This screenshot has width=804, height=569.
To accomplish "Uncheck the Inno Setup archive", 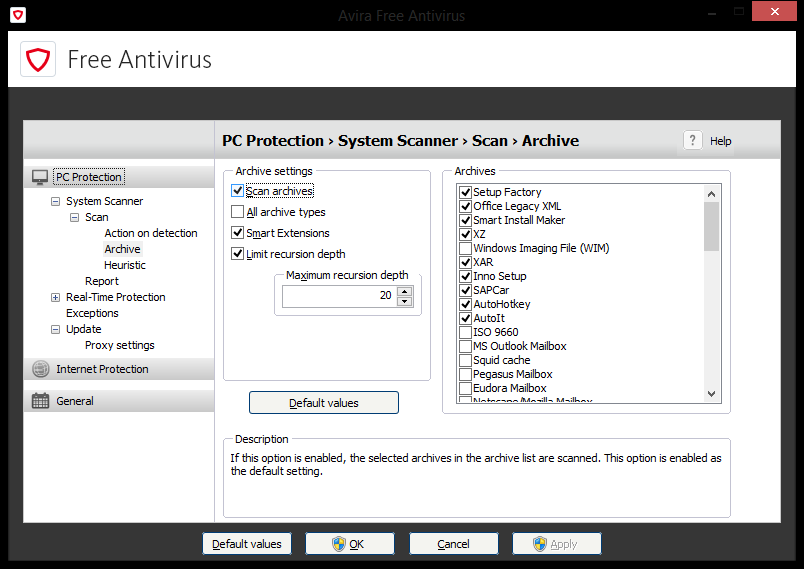I will pyautogui.click(x=465, y=276).
